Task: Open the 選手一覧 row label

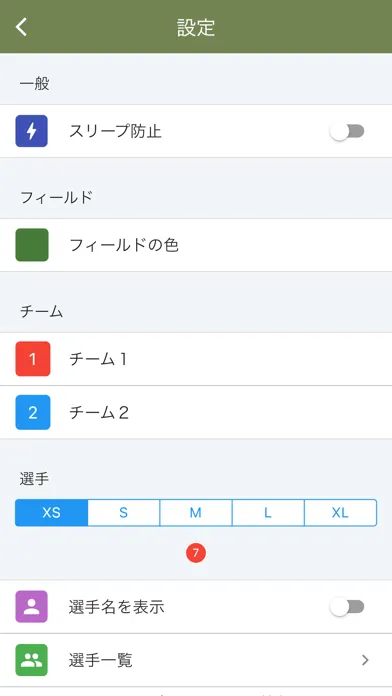Action: click(x=100, y=660)
